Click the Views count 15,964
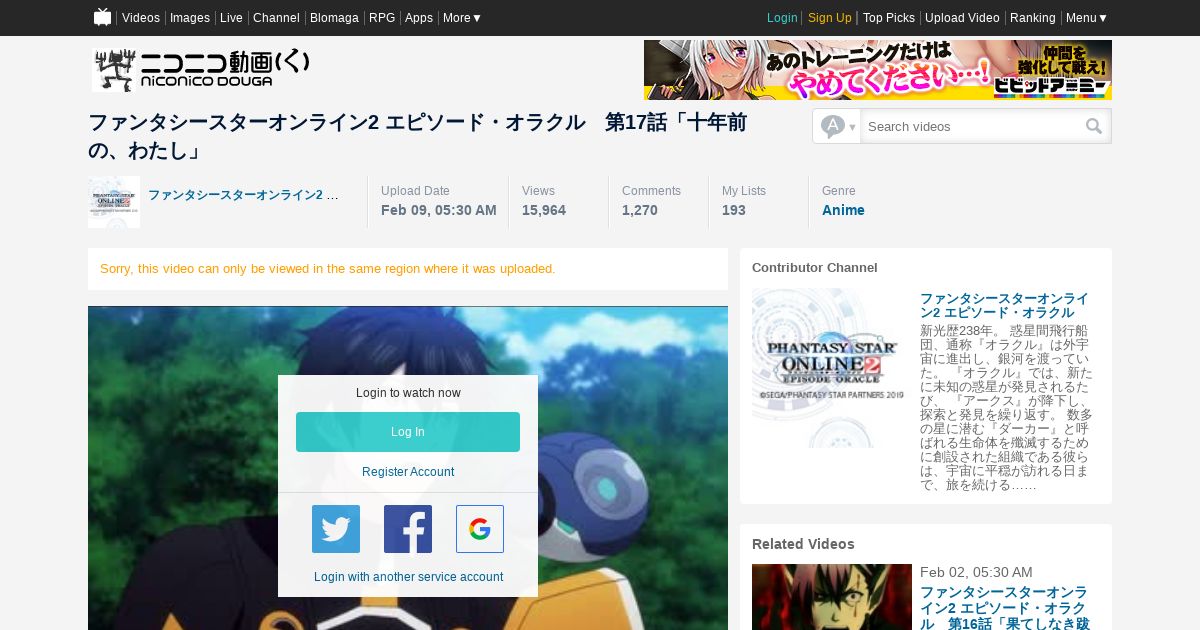Screen dimensions: 1200x630 pyautogui.click(x=544, y=210)
